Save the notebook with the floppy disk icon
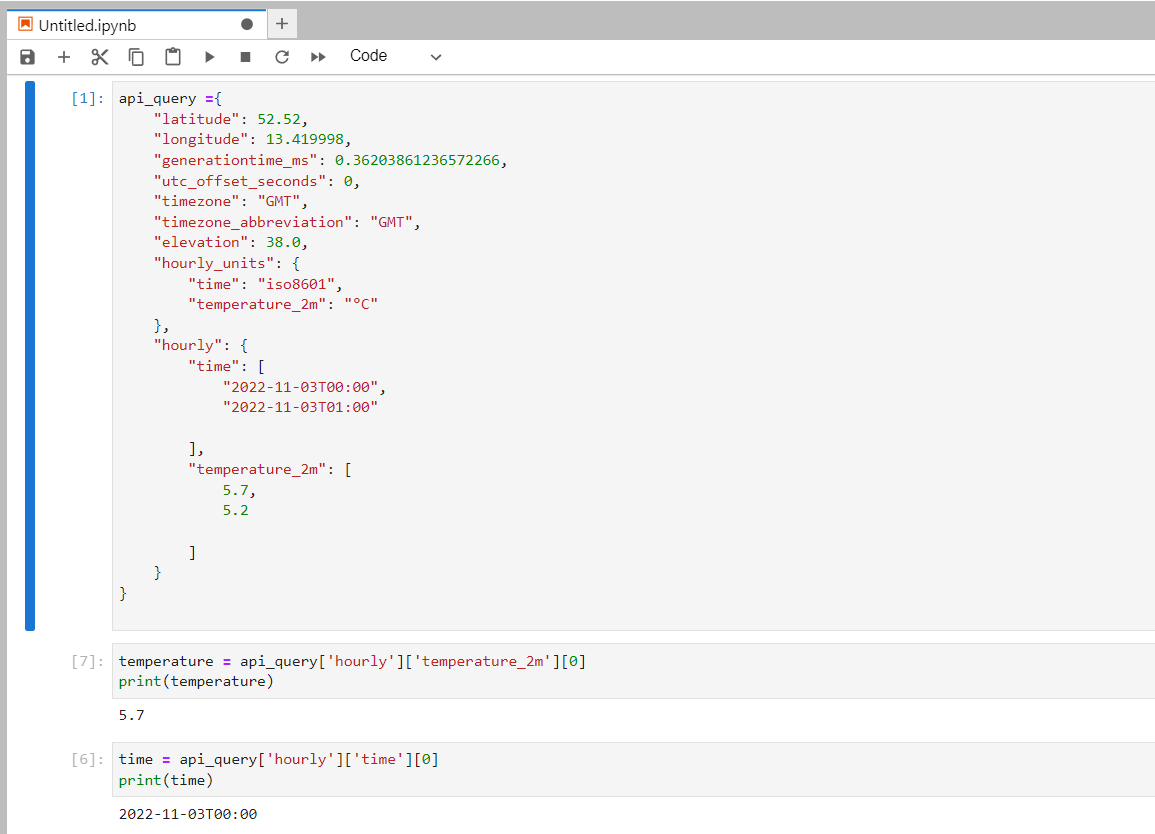This screenshot has width=1155, height=834. point(27,57)
